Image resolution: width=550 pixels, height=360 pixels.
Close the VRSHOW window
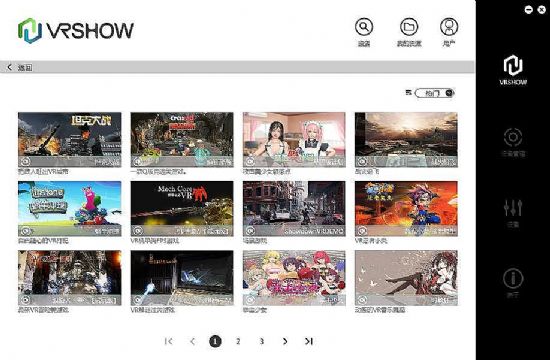(x=542, y=9)
